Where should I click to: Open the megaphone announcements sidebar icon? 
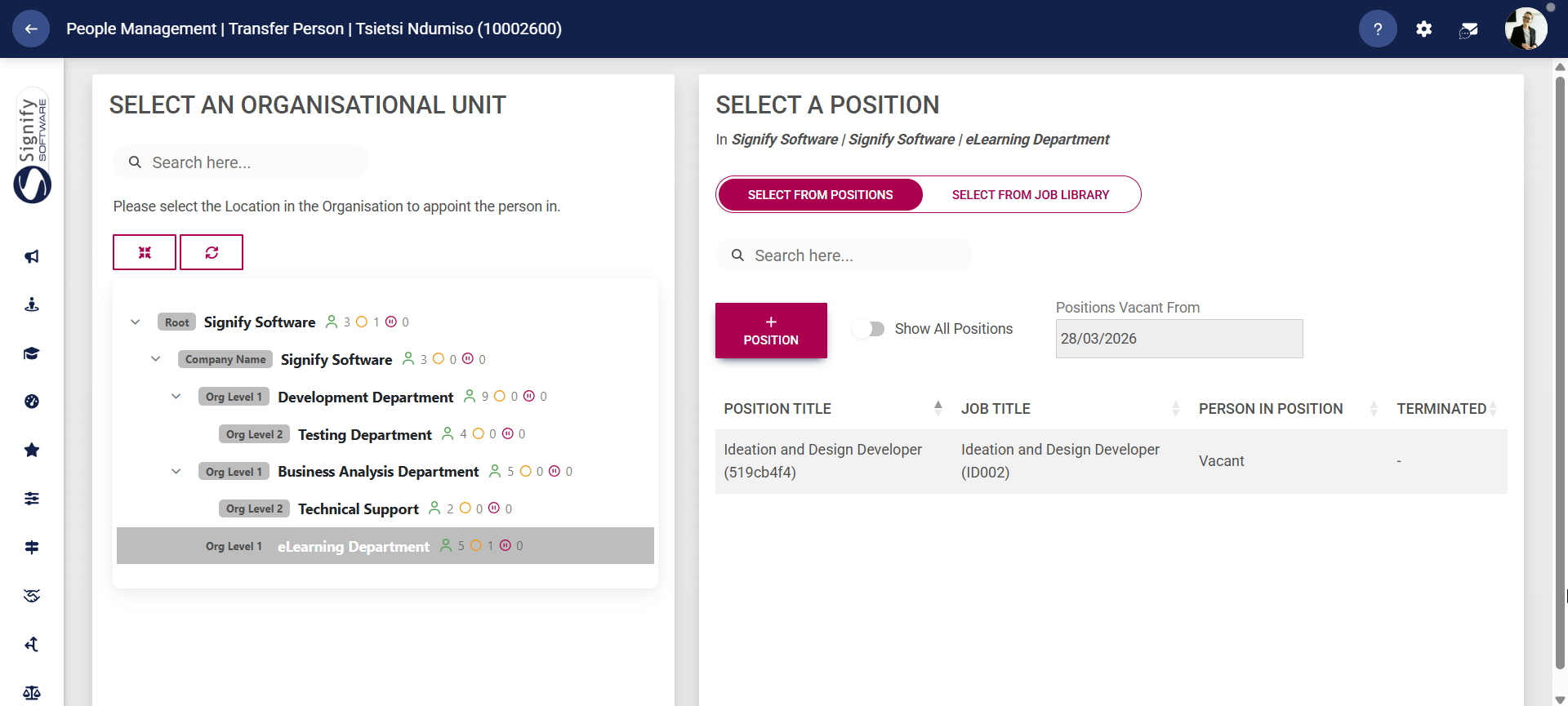coord(32,256)
